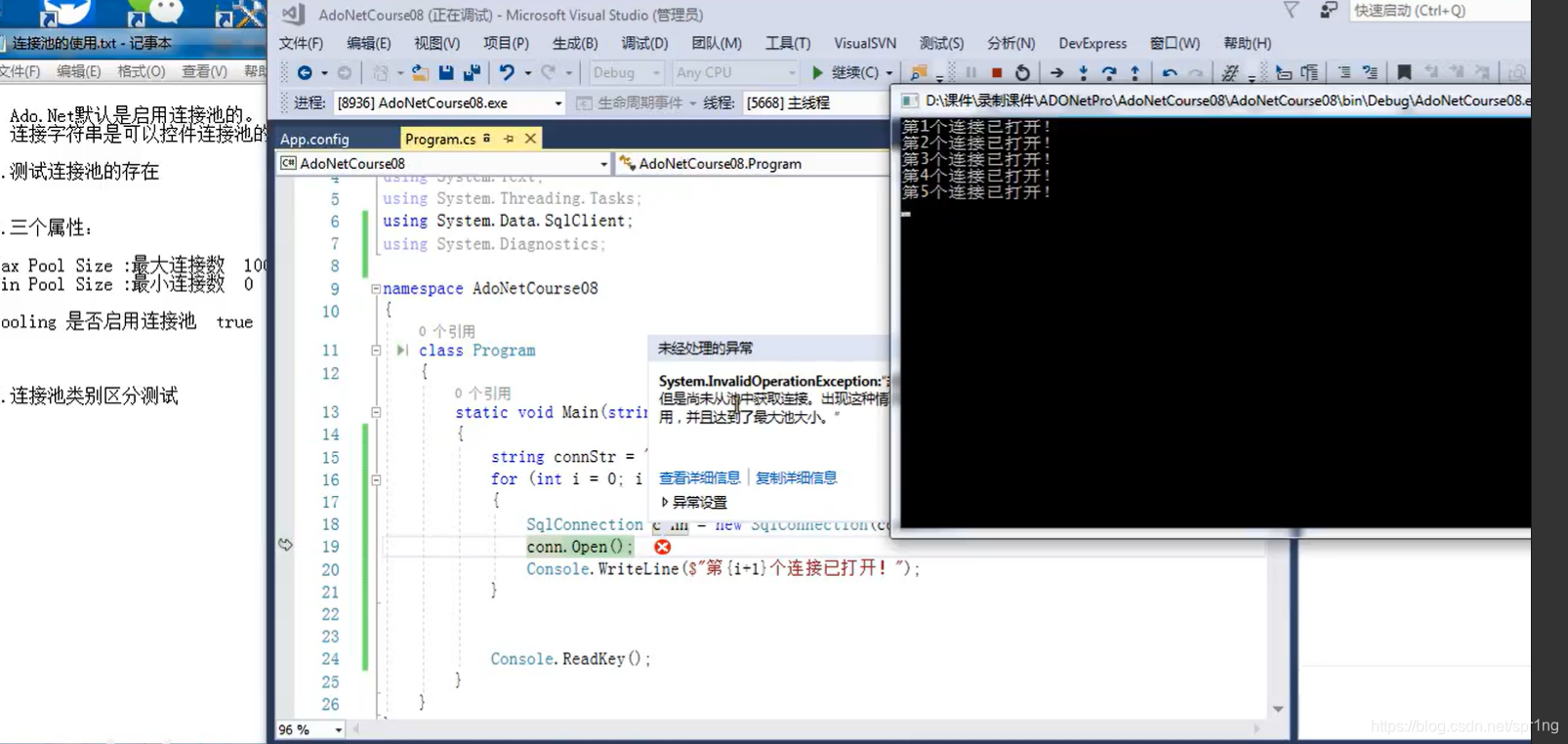Open the 文件(F) menu in Visual Studio
The width and height of the screenshot is (1568, 744).
coord(301,43)
